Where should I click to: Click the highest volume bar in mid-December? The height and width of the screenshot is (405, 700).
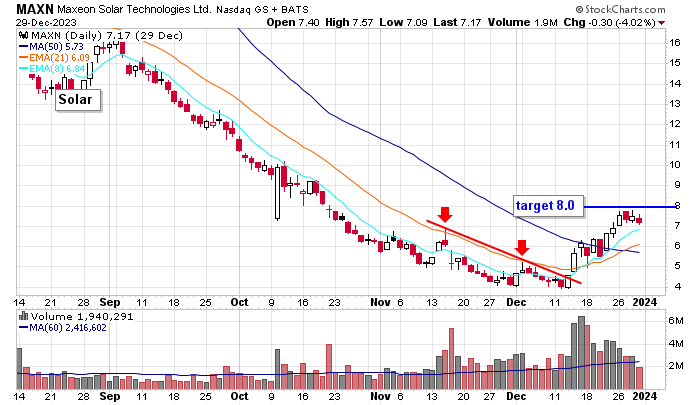[x=581, y=352]
